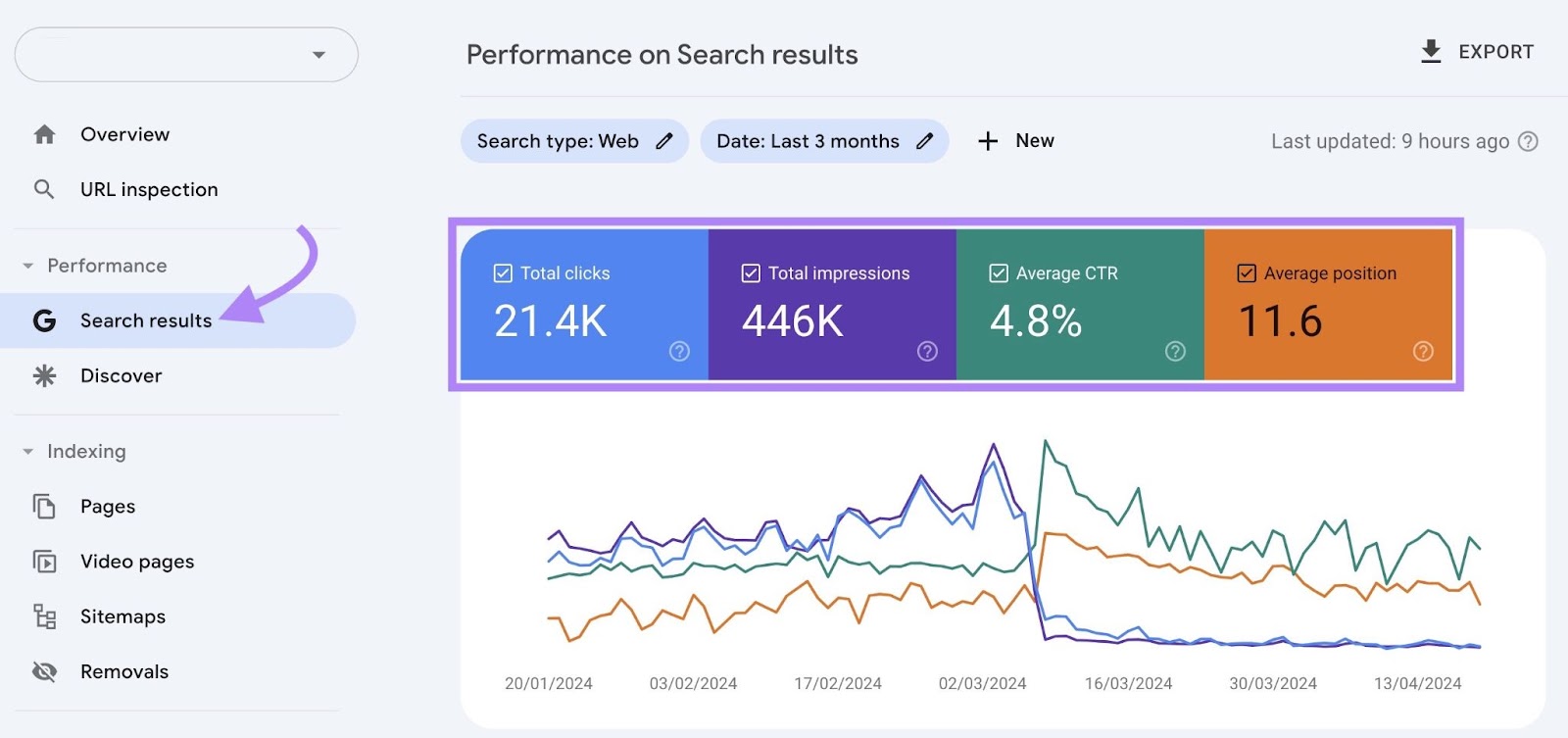
Task: Open the Sitemaps menu item
Action: pyautogui.click(x=122, y=616)
